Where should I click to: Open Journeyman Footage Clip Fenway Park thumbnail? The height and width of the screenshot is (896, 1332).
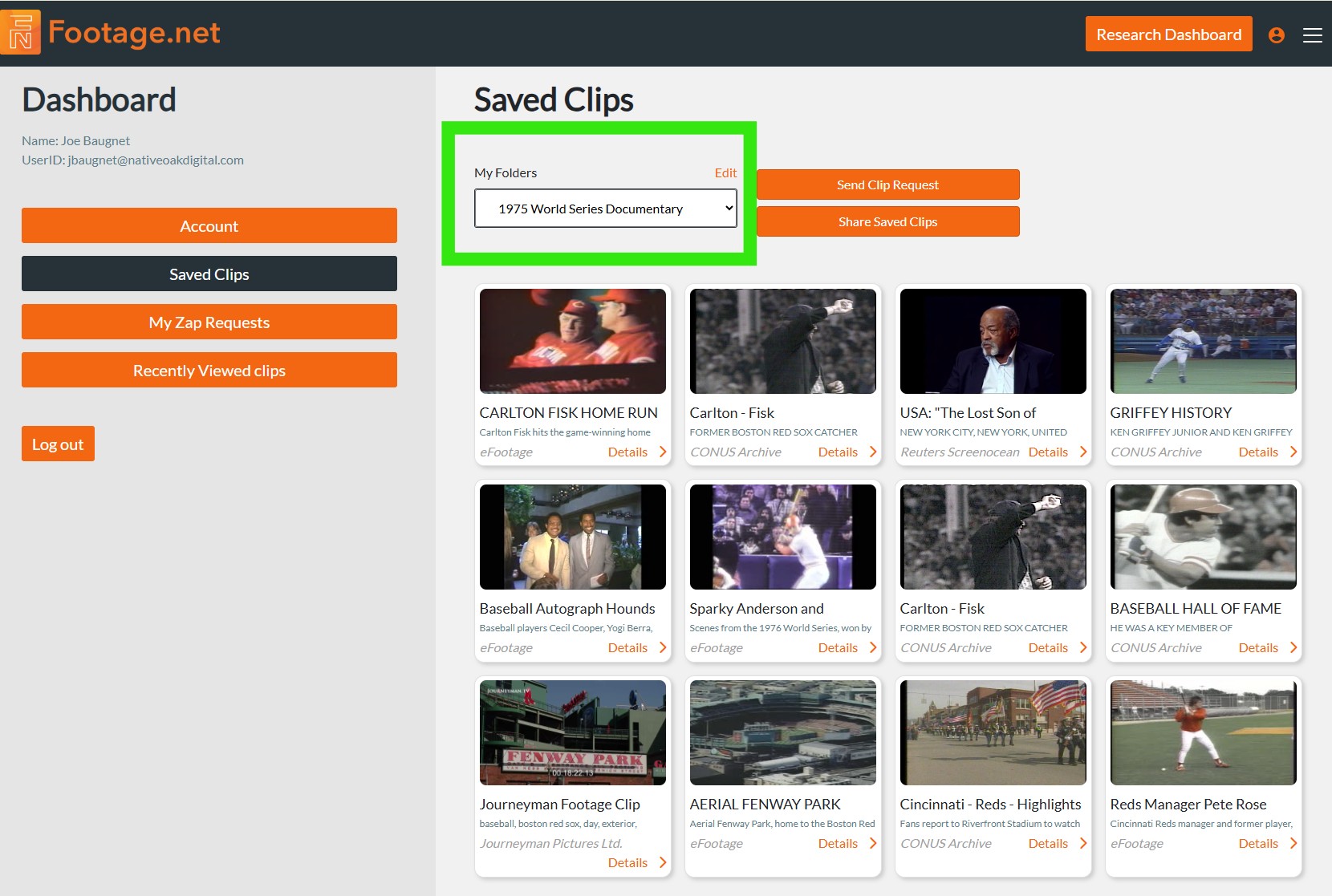coord(573,733)
